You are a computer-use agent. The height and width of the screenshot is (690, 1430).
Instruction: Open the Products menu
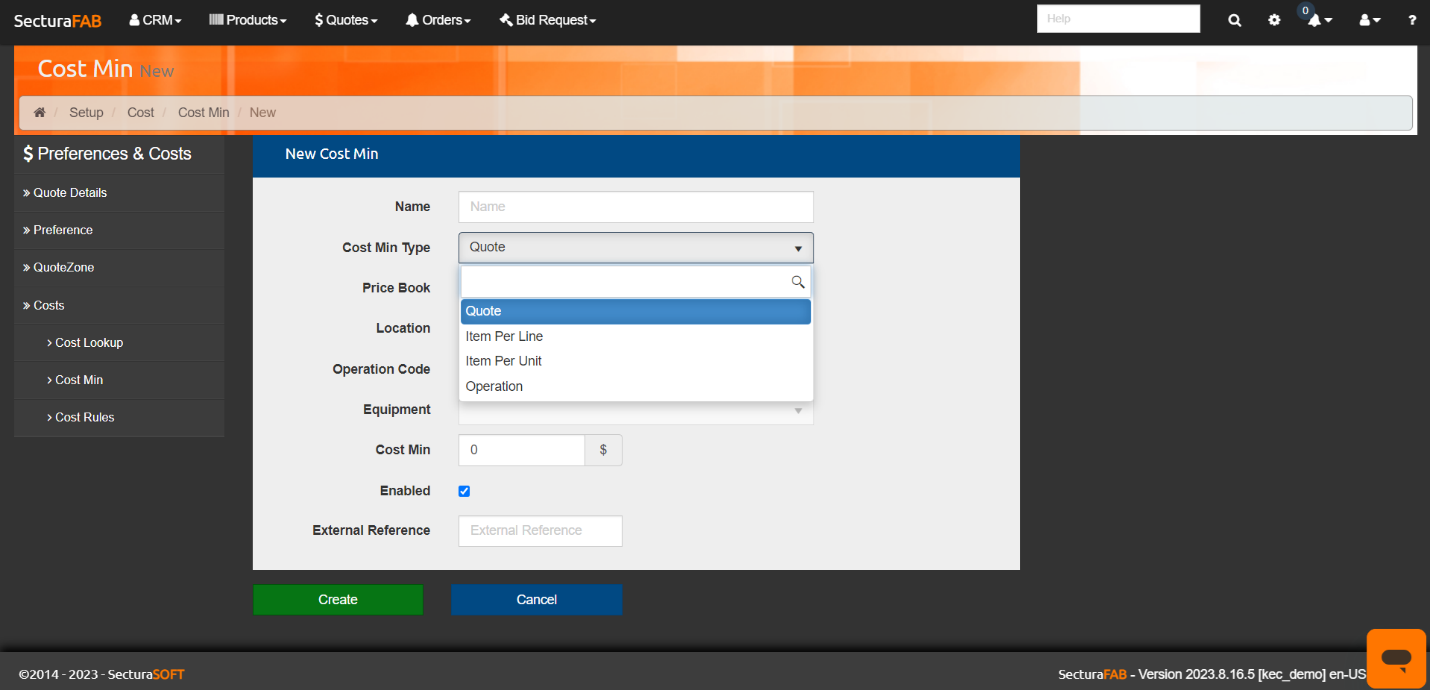pos(247,20)
